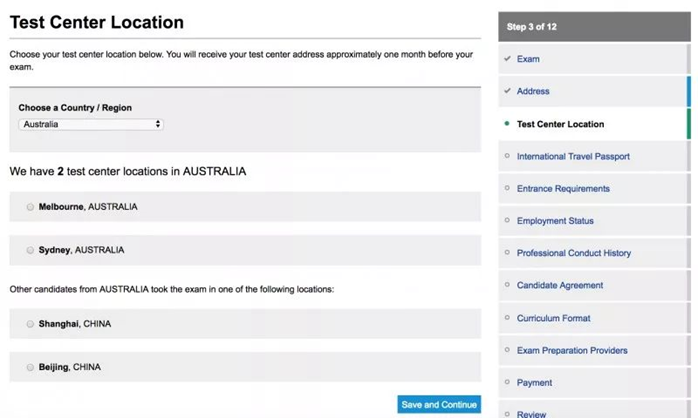698x418 pixels.
Task: Open Exam Preparation Providers step
Action: pos(572,350)
